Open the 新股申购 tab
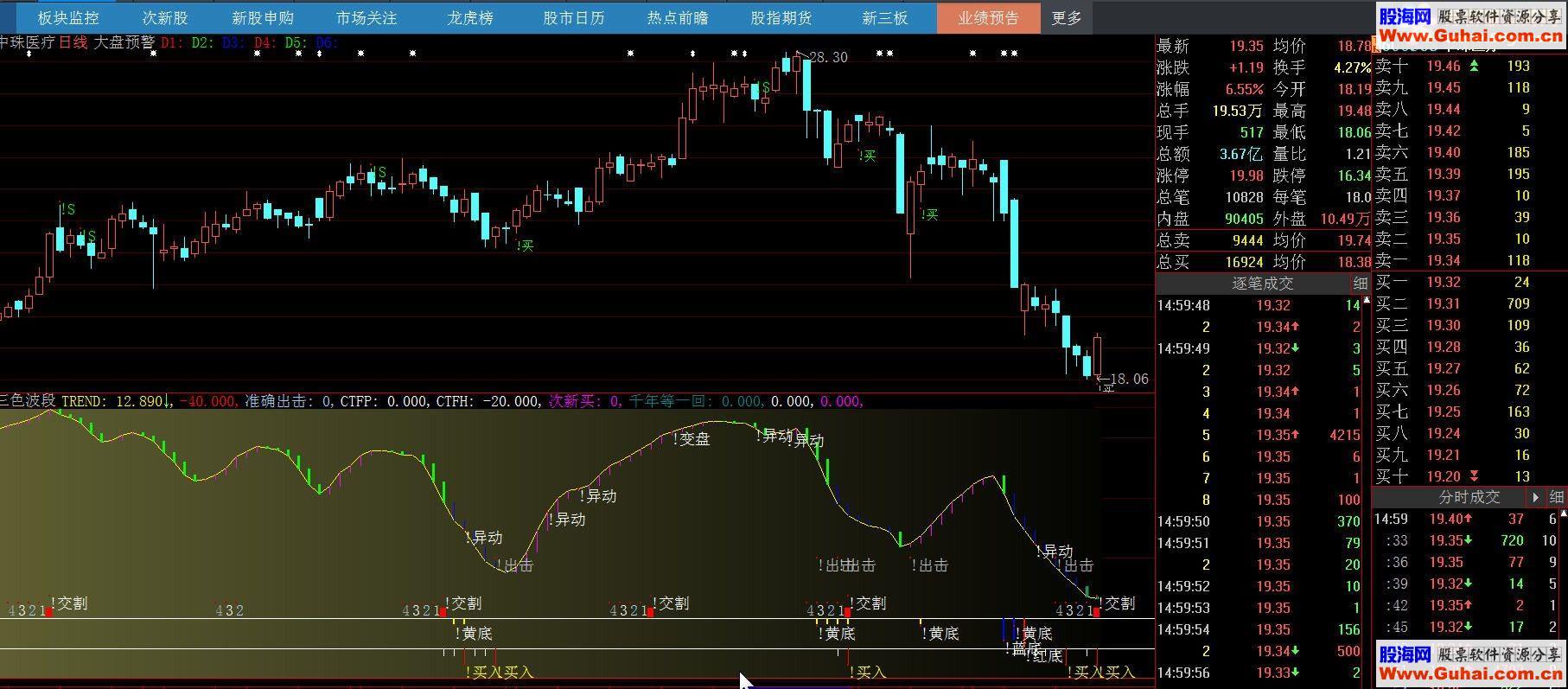This screenshot has width=1568, height=689. pyautogui.click(x=263, y=17)
